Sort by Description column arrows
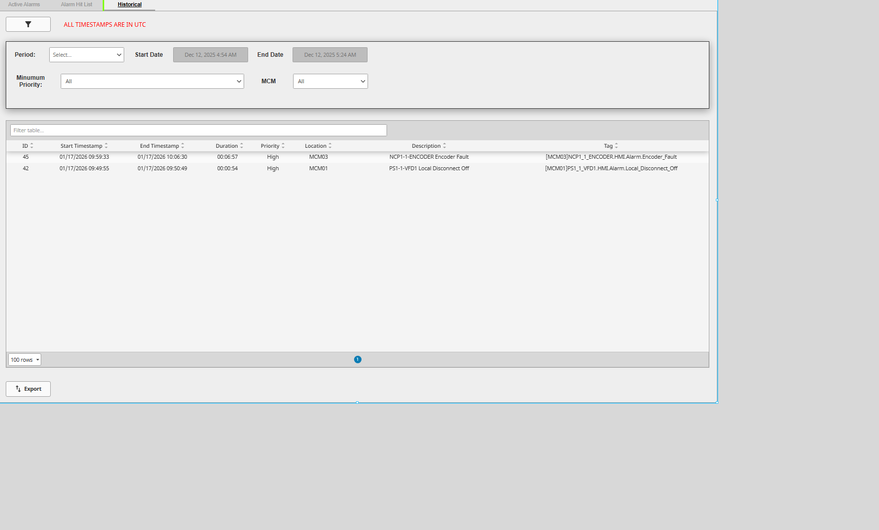 click(x=444, y=146)
